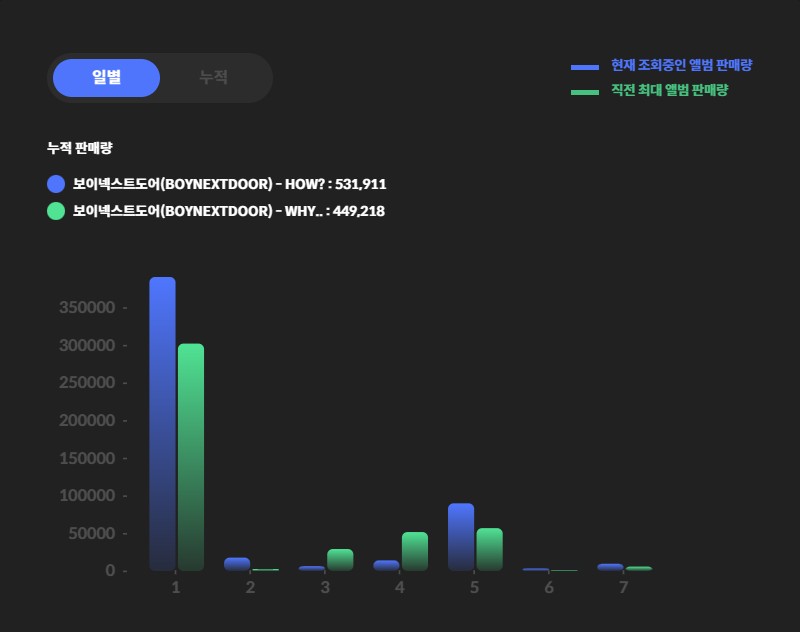Click the x-axis label 2
The width and height of the screenshot is (800, 632).
tap(250, 588)
